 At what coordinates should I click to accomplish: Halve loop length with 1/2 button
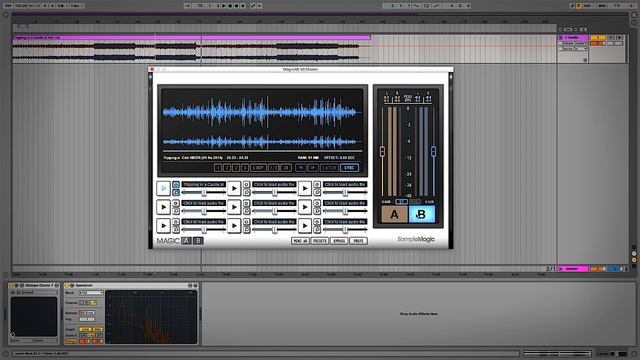point(273,168)
